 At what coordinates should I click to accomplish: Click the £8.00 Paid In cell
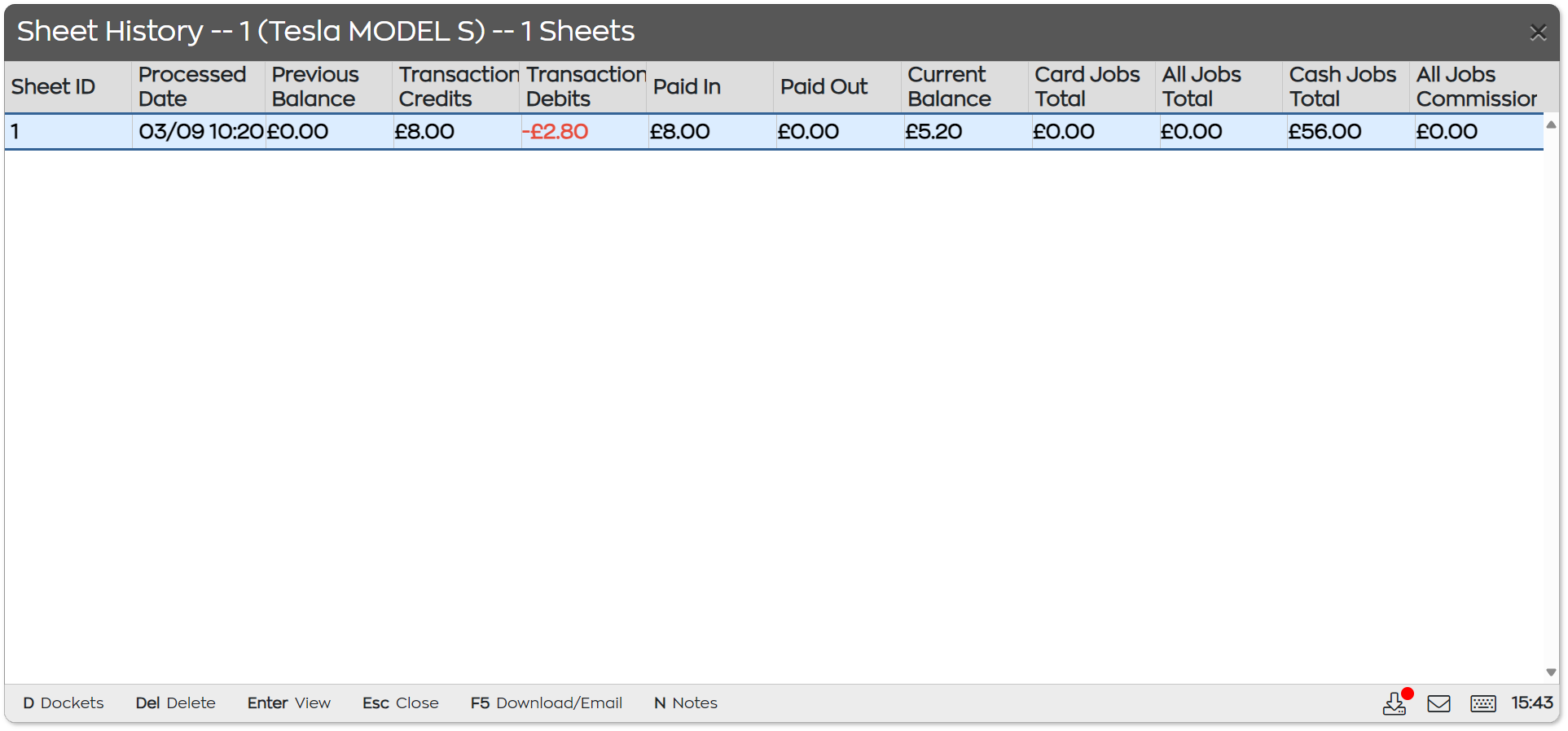point(713,132)
